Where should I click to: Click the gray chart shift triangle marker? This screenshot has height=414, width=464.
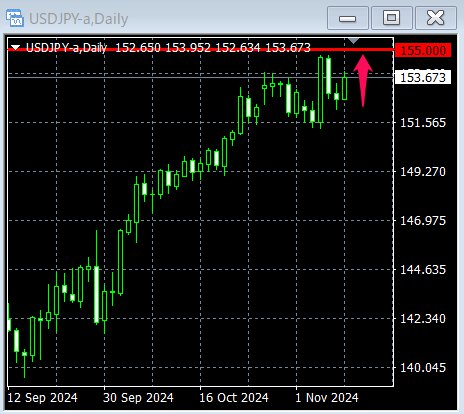(353, 41)
